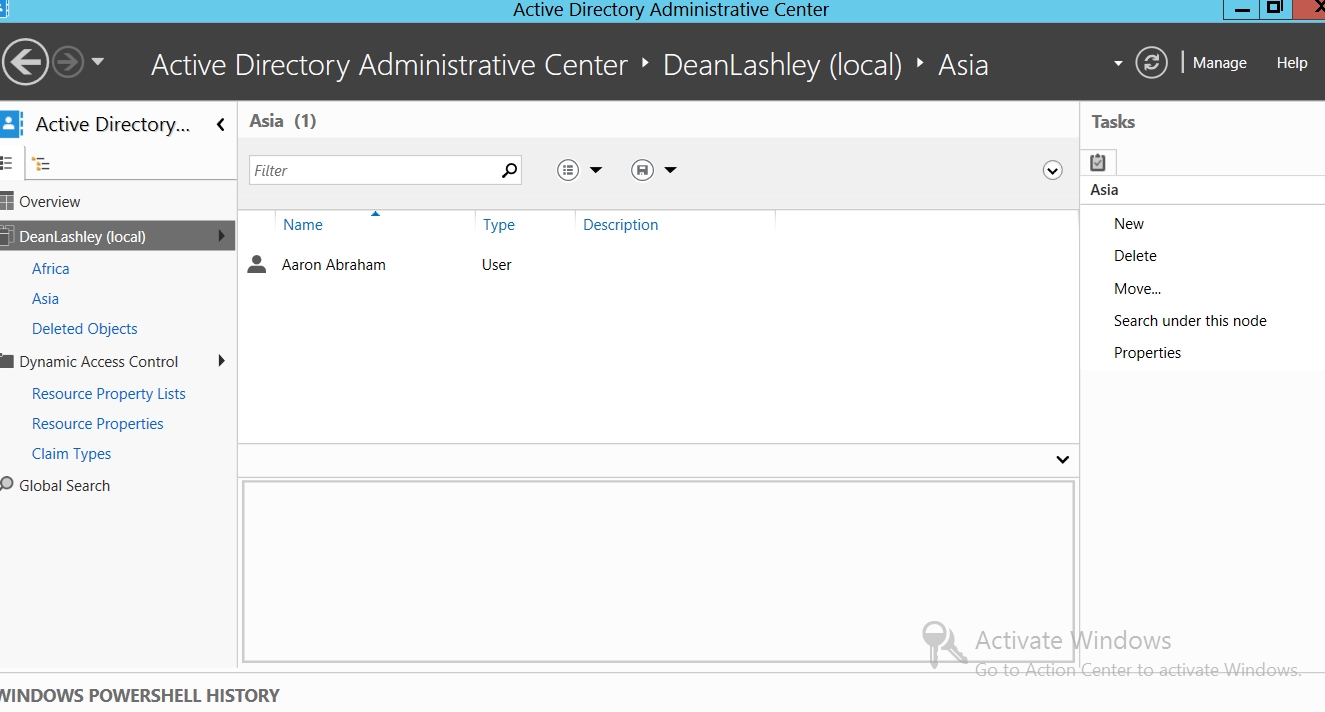Open the view options list dropdown

click(580, 170)
